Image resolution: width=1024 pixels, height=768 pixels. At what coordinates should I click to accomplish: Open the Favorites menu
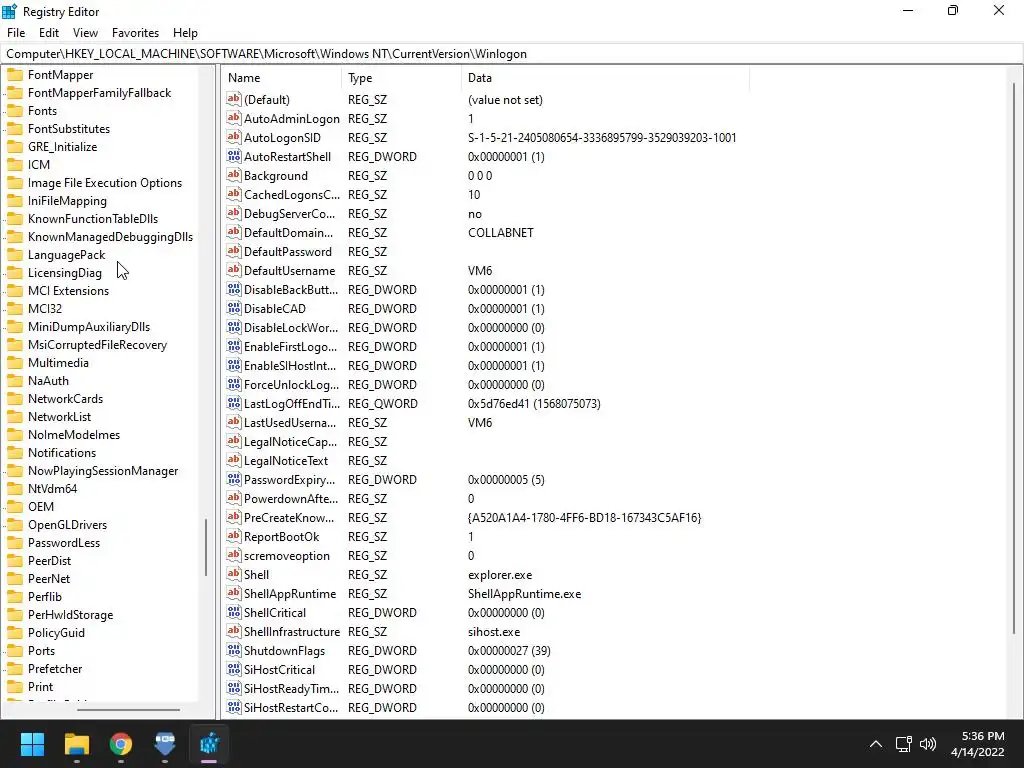pos(135,33)
